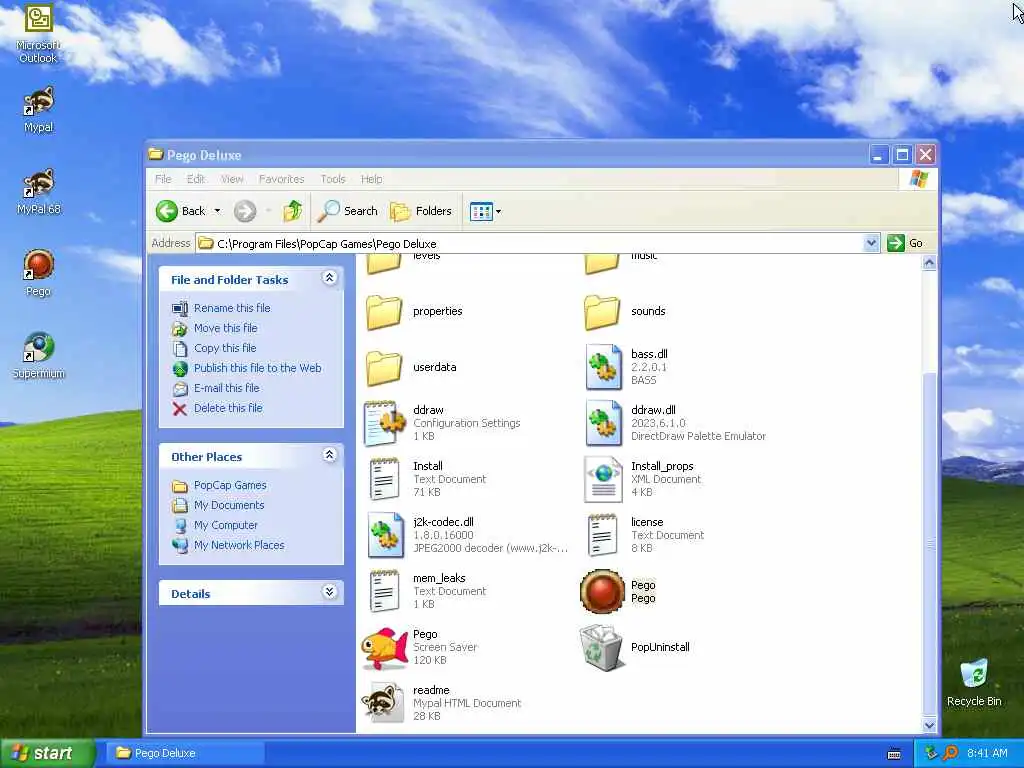The width and height of the screenshot is (1024, 768).
Task: Select the Pego desktop shortcut
Action: click(39, 273)
